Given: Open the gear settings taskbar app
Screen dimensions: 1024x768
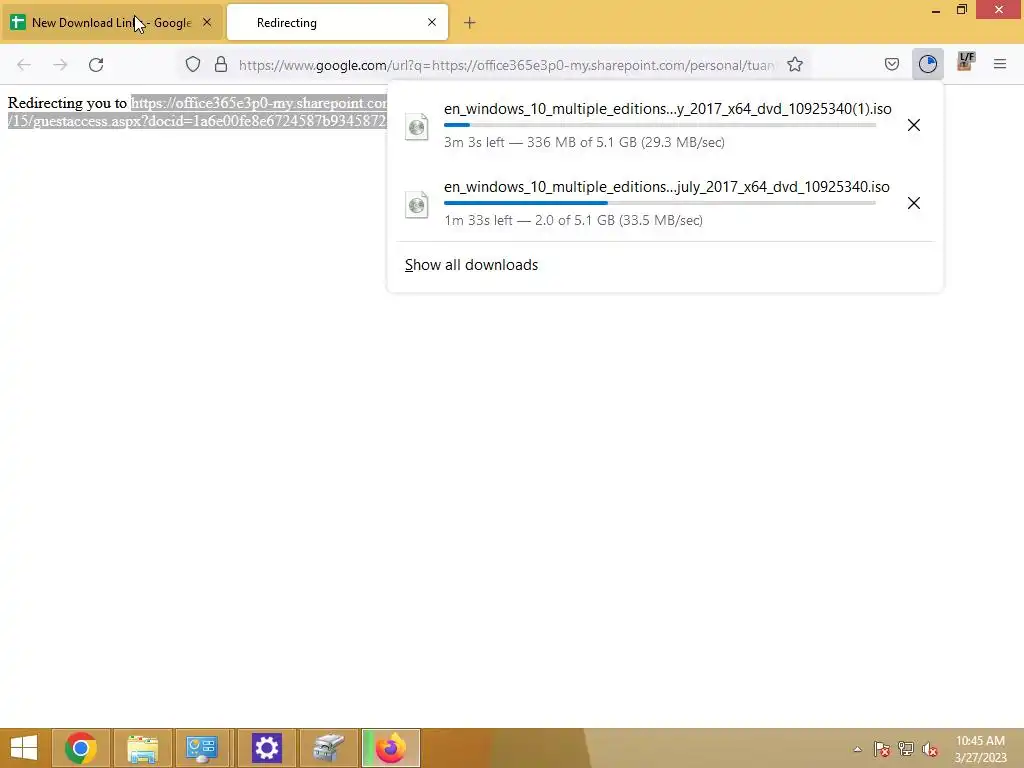Looking at the screenshot, I should pyautogui.click(x=266, y=748).
